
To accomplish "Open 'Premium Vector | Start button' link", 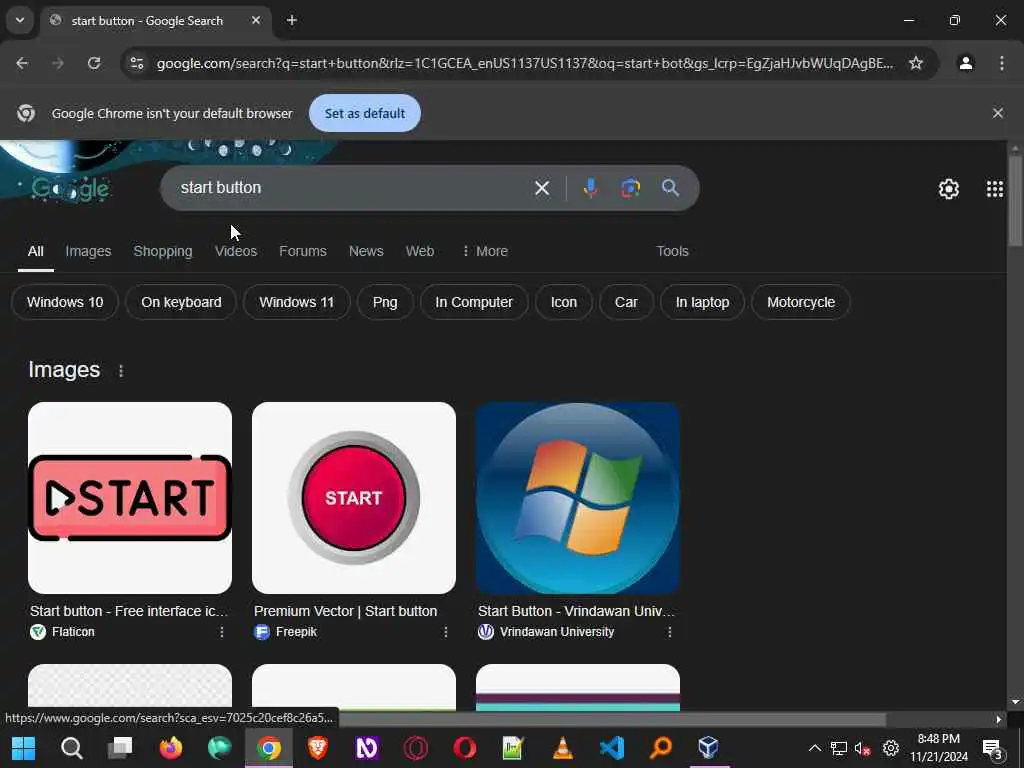I will point(345,611).
